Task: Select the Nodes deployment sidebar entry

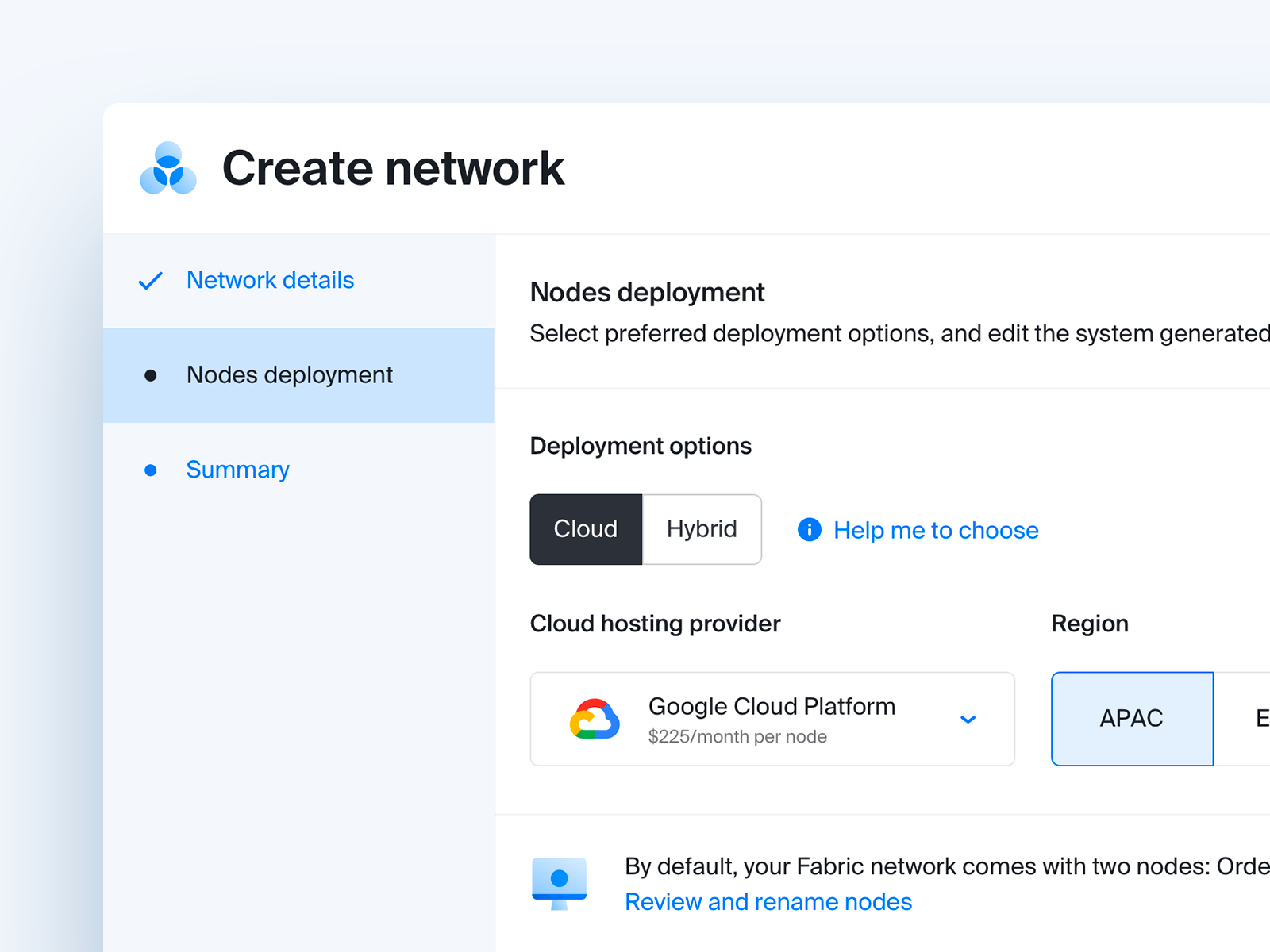Action: [290, 375]
